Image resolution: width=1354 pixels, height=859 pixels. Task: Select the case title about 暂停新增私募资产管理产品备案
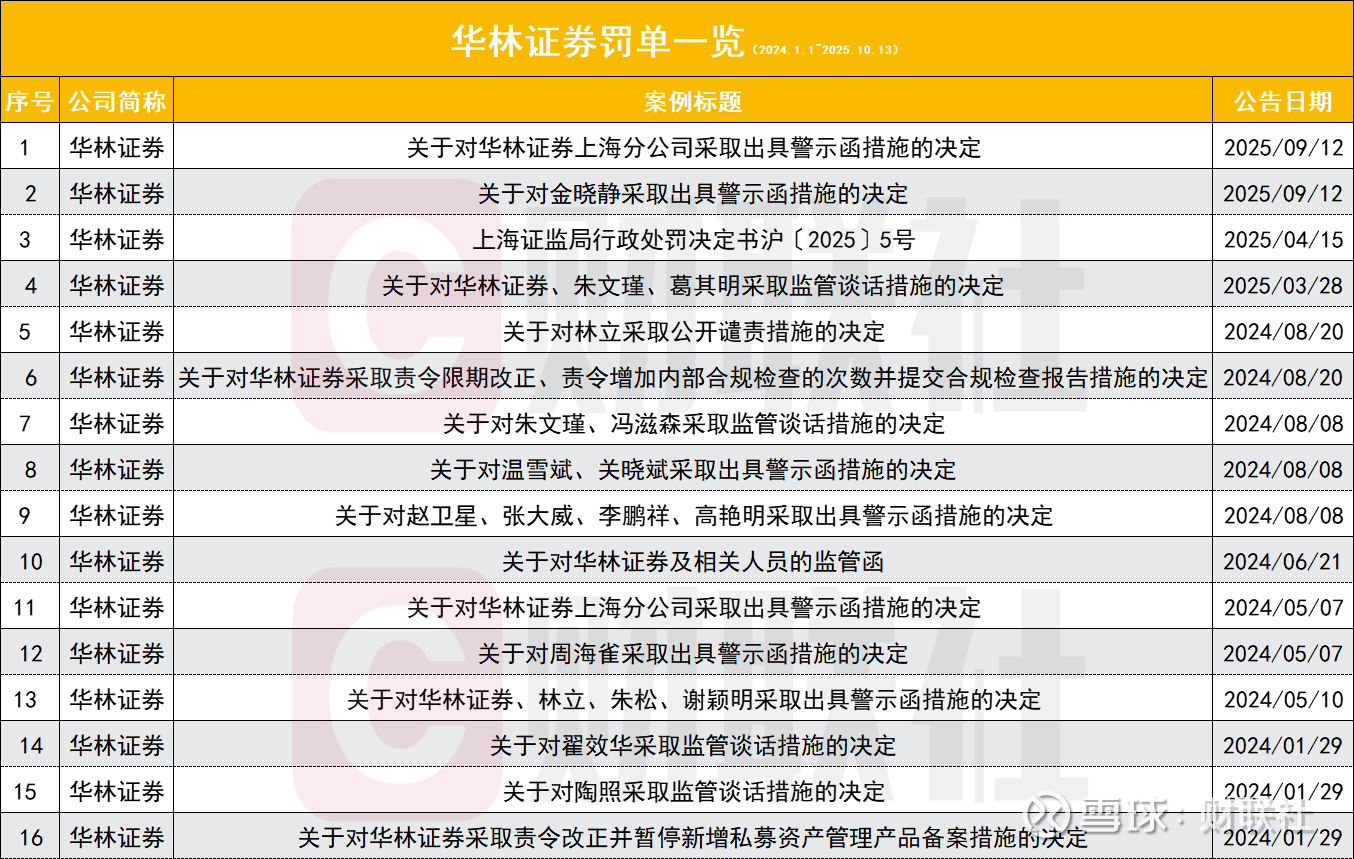[693, 837]
